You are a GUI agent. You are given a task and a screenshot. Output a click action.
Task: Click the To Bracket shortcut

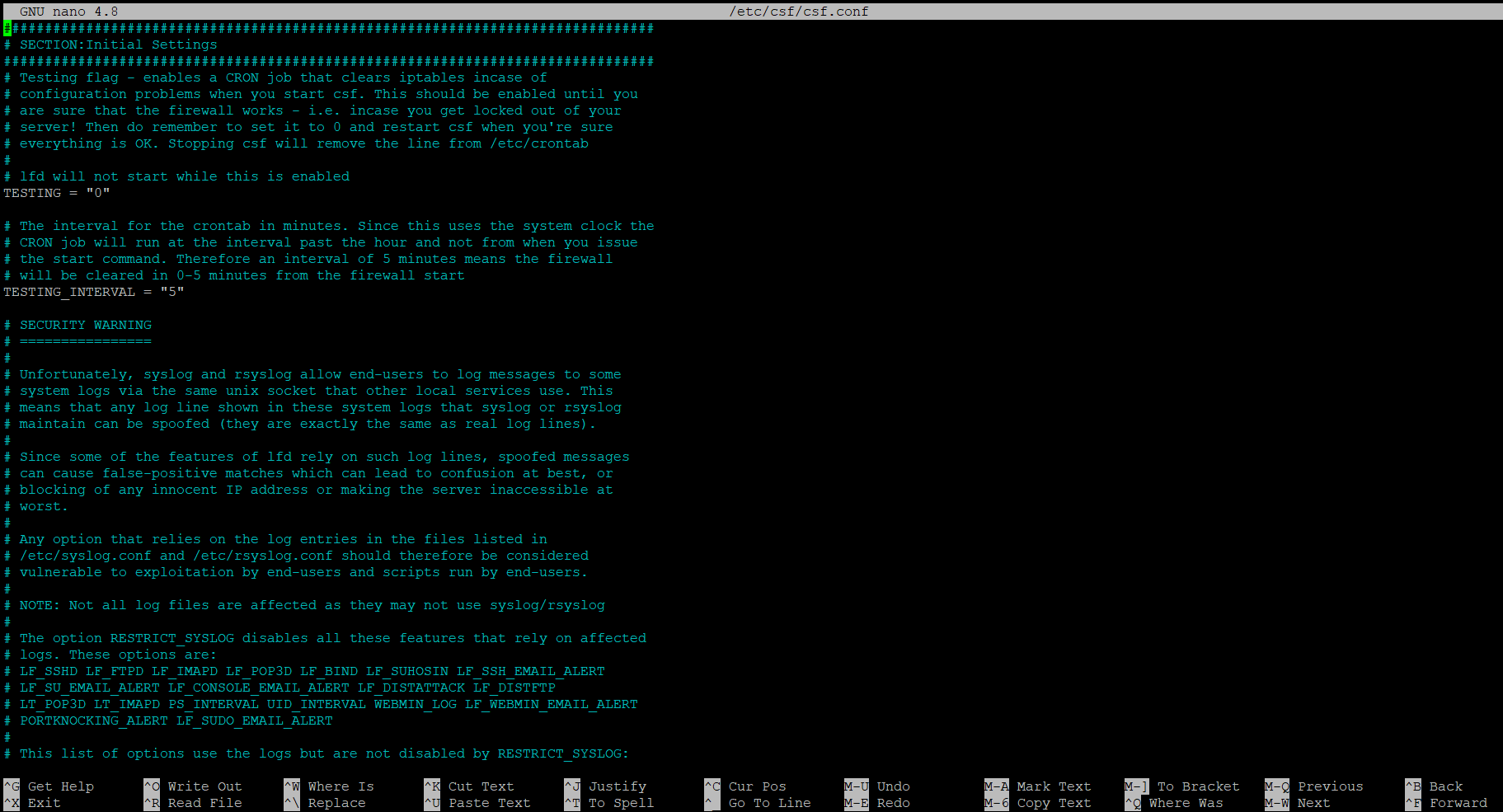click(1198, 786)
